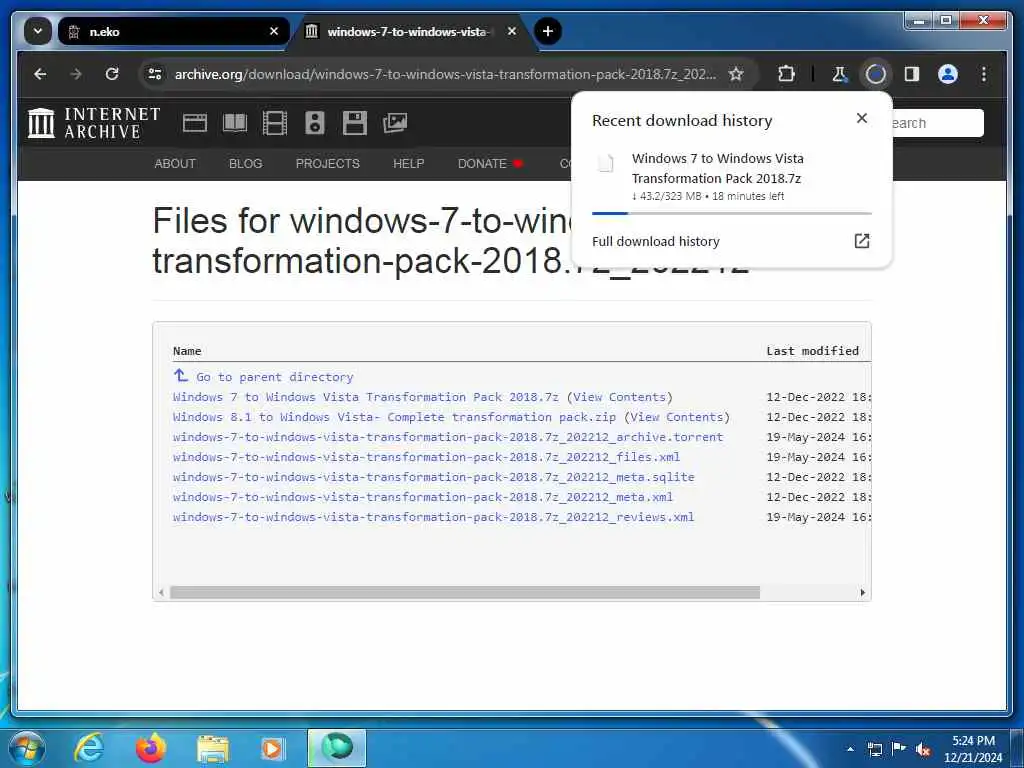The height and width of the screenshot is (768, 1024).
Task: Click the Last modified column header
Action: pyautogui.click(x=812, y=351)
